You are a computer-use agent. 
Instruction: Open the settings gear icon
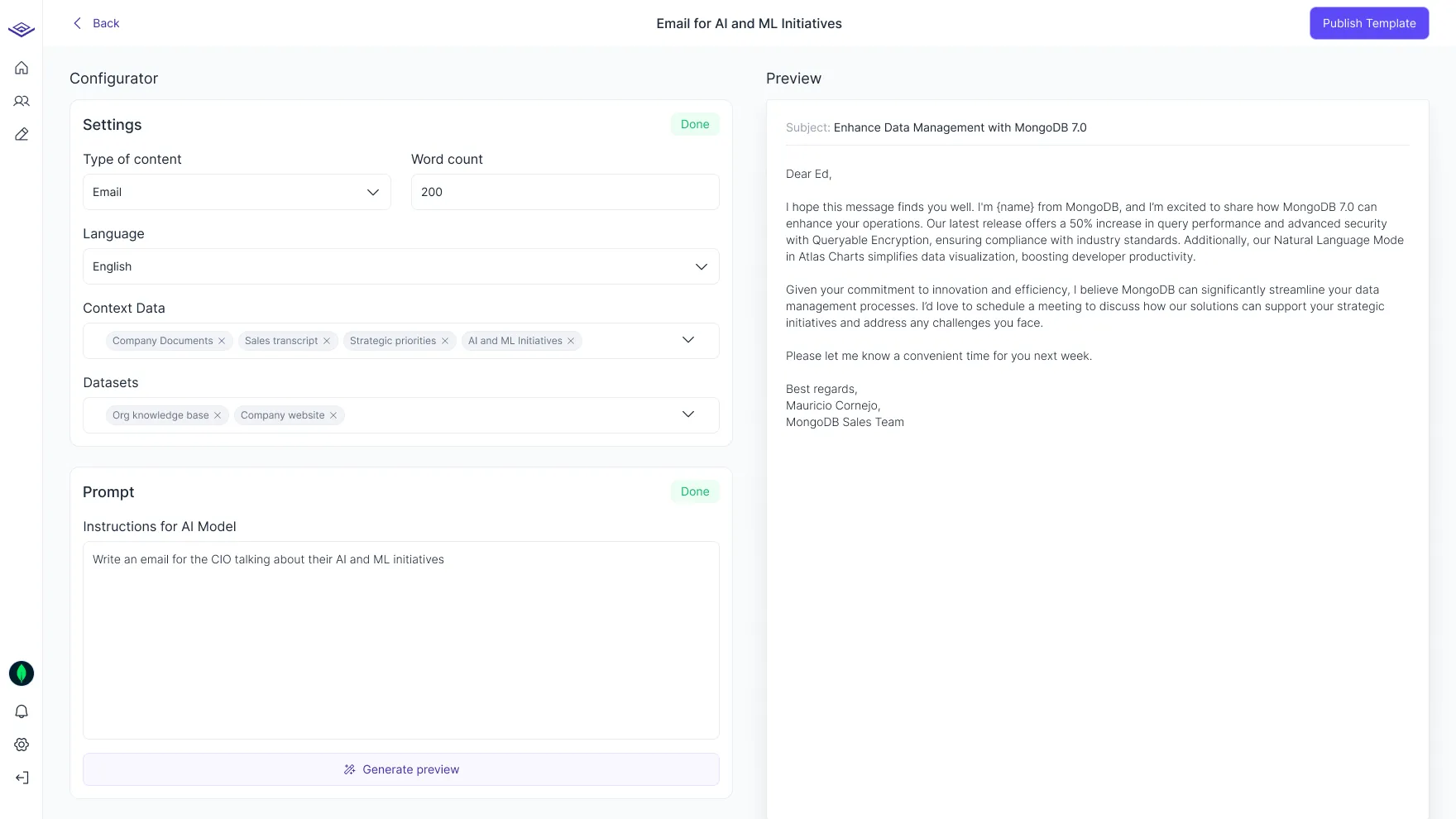22,745
